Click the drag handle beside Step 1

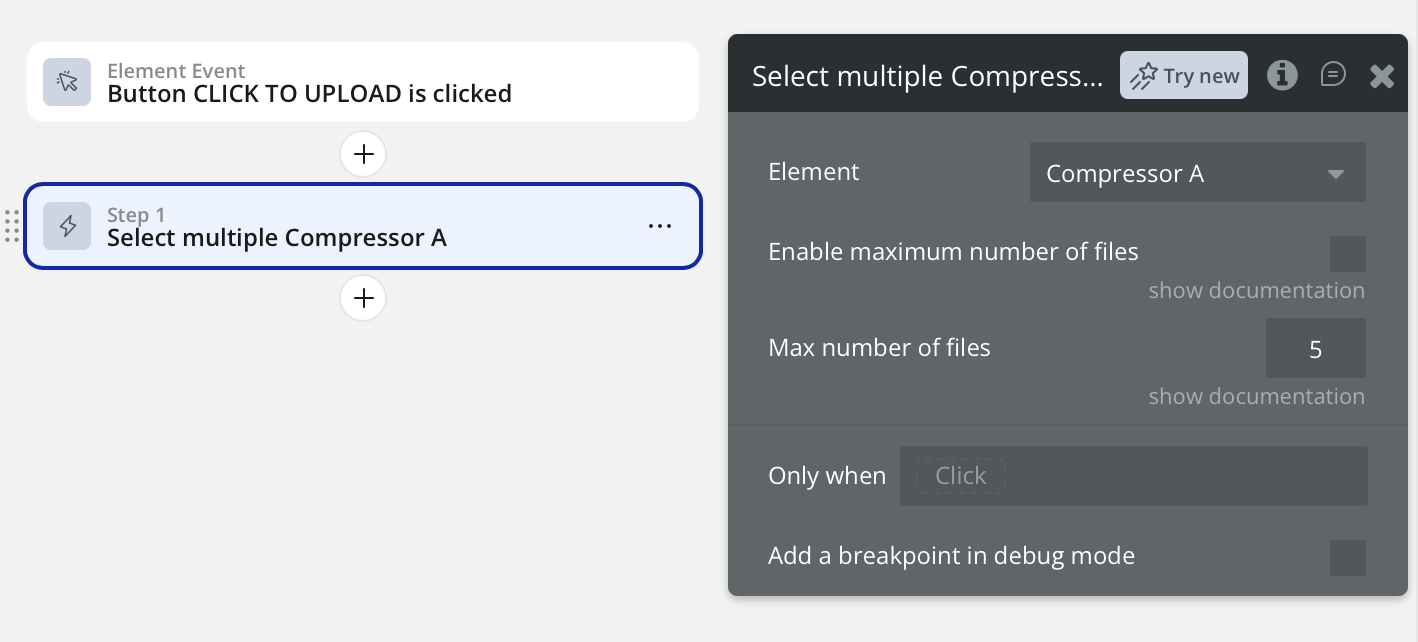coord(12,226)
